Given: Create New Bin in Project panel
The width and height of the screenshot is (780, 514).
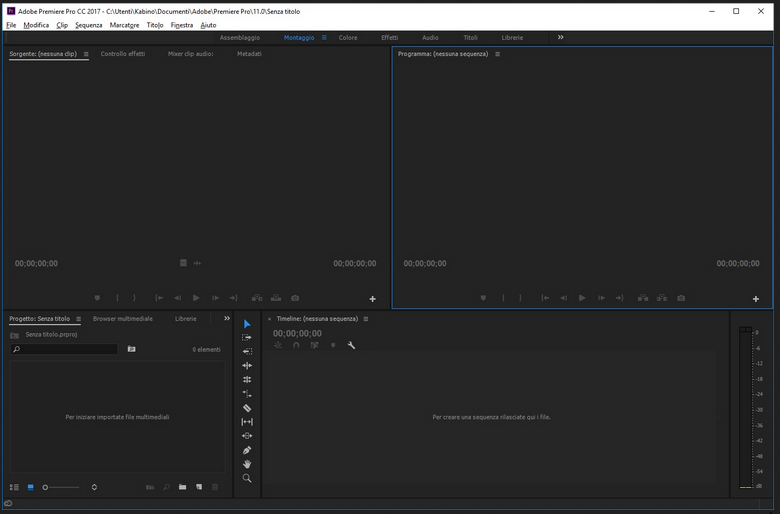Looking at the screenshot, I should 183,487.
